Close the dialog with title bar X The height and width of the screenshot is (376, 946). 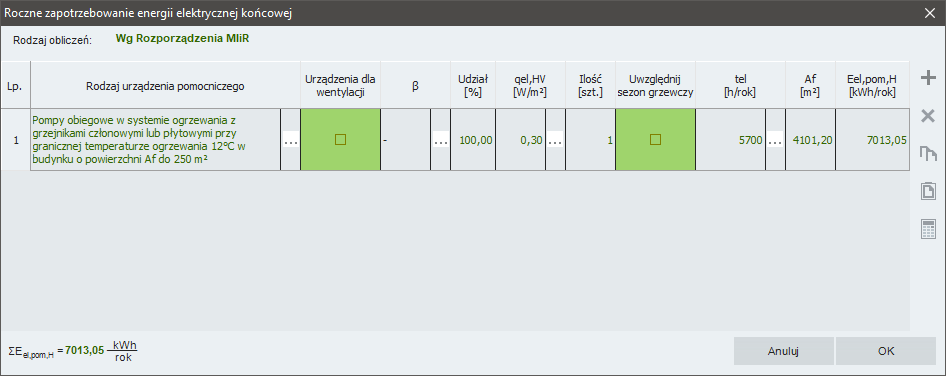click(929, 13)
